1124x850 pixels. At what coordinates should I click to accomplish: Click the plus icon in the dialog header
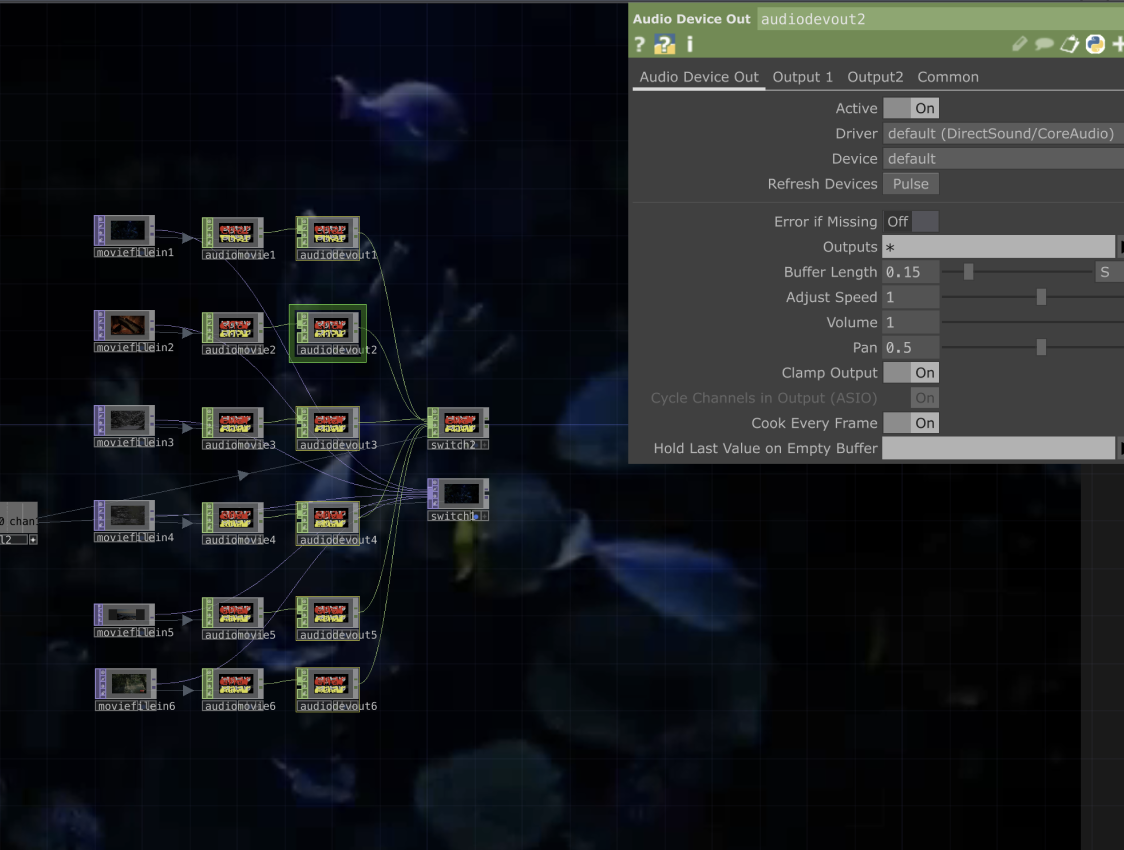[1118, 44]
